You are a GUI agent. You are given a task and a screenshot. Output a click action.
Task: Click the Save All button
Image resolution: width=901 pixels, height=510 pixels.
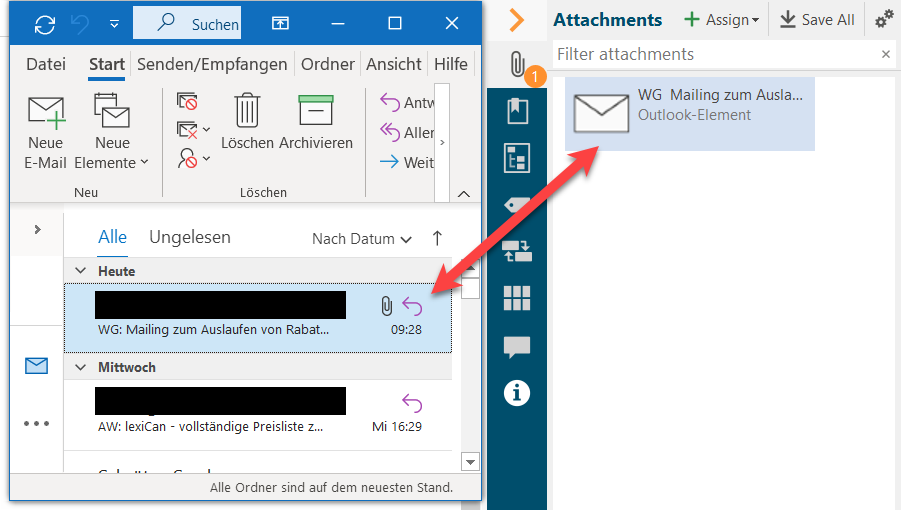click(x=817, y=20)
